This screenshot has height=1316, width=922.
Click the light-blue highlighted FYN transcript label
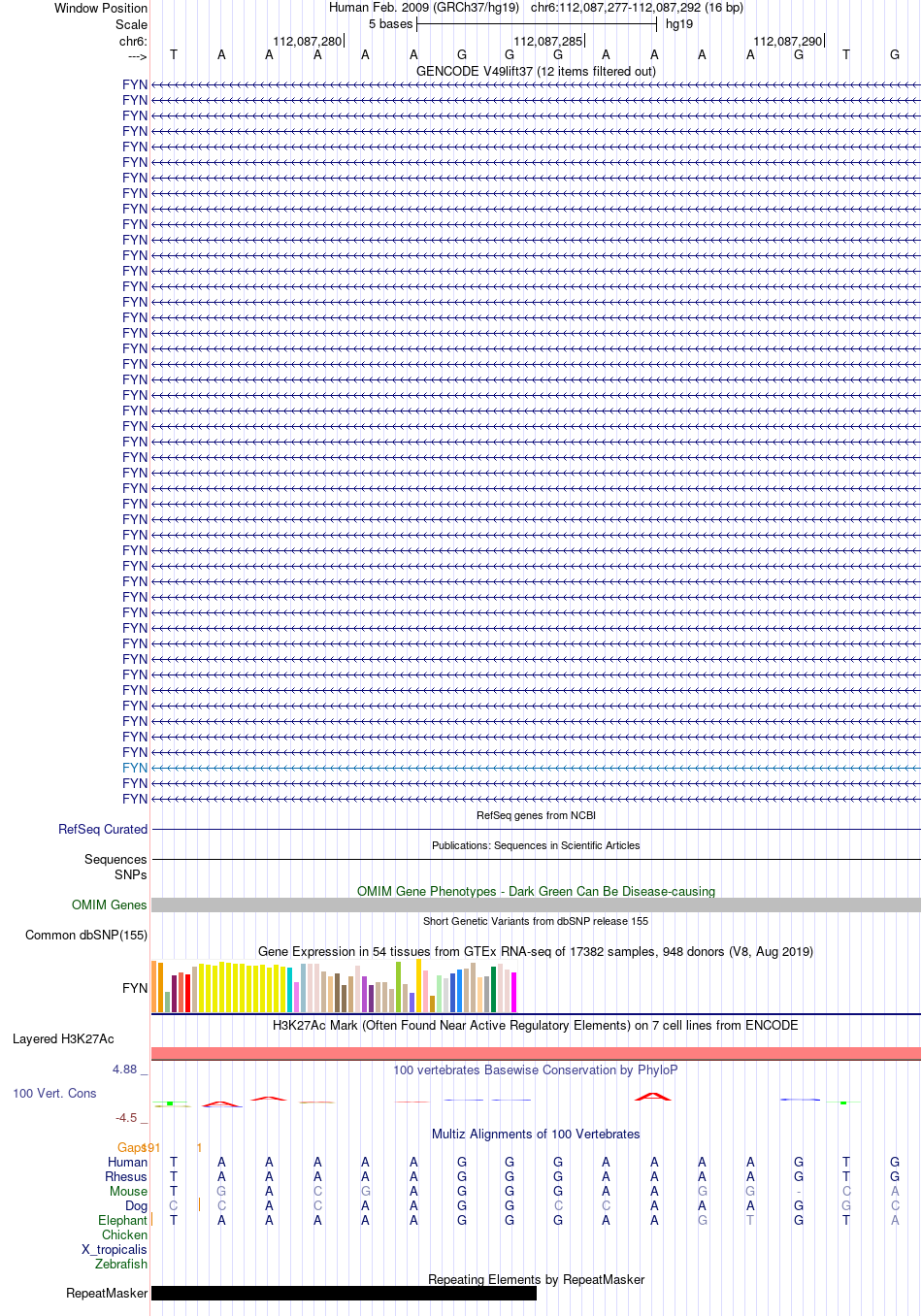(135, 768)
